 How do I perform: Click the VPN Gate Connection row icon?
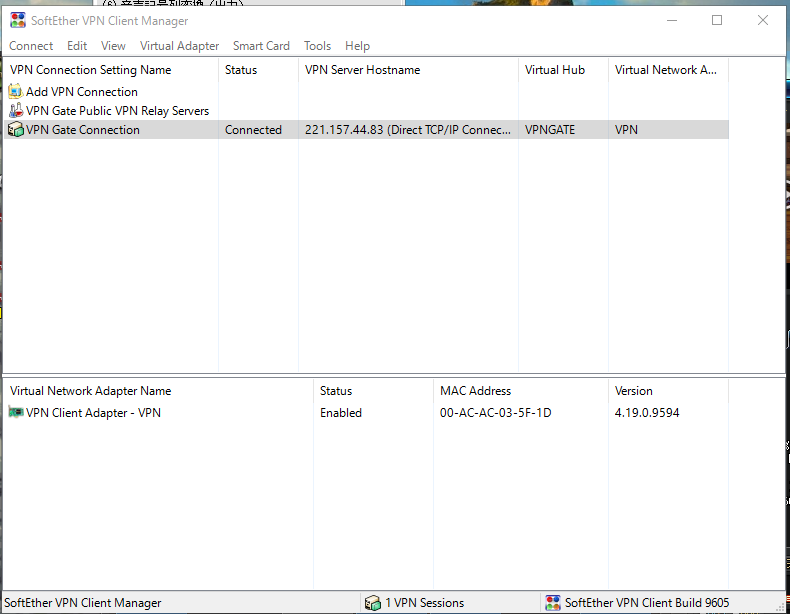(x=16, y=129)
